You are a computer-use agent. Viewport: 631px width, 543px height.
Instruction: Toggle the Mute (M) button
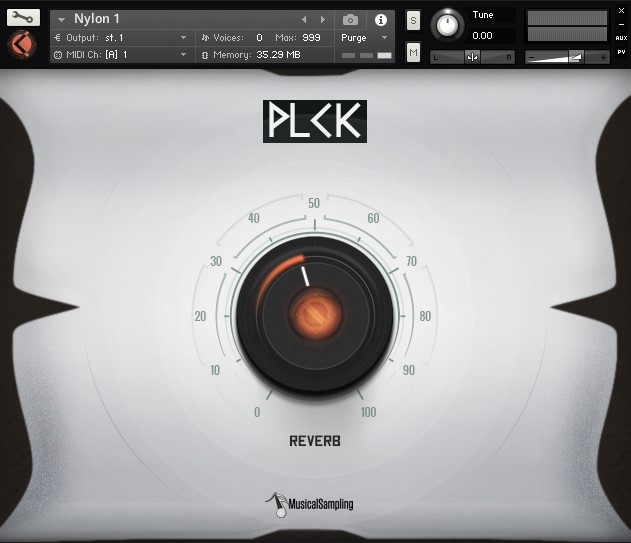pyautogui.click(x=413, y=52)
